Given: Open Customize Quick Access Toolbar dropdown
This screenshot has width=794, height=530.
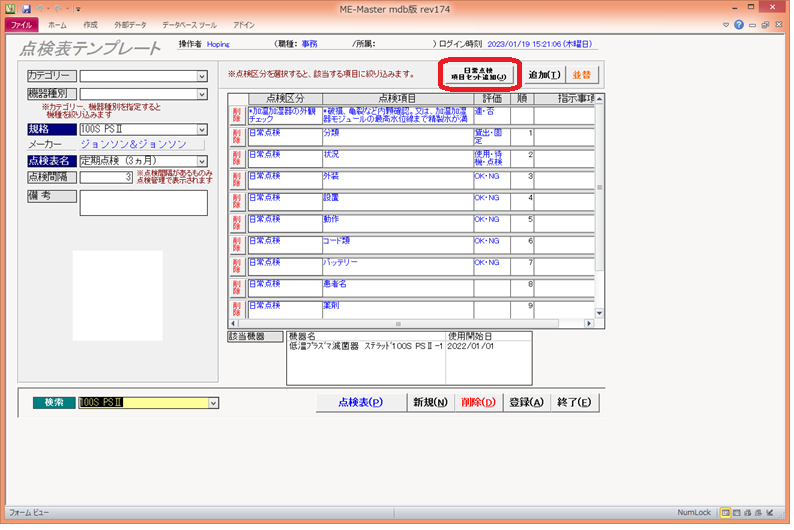Looking at the screenshot, I should coord(77,9).
